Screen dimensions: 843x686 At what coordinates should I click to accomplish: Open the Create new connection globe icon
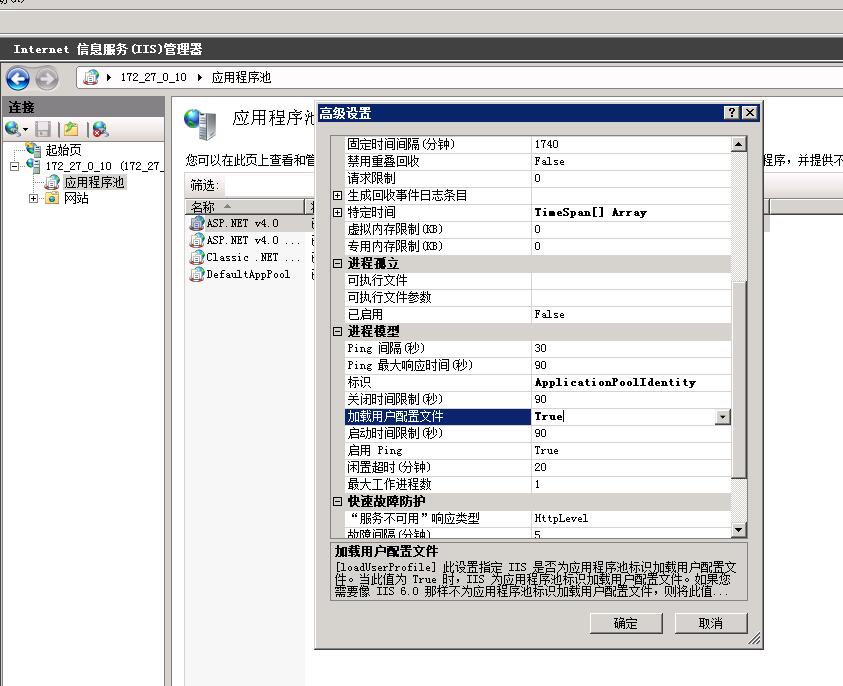13,129
